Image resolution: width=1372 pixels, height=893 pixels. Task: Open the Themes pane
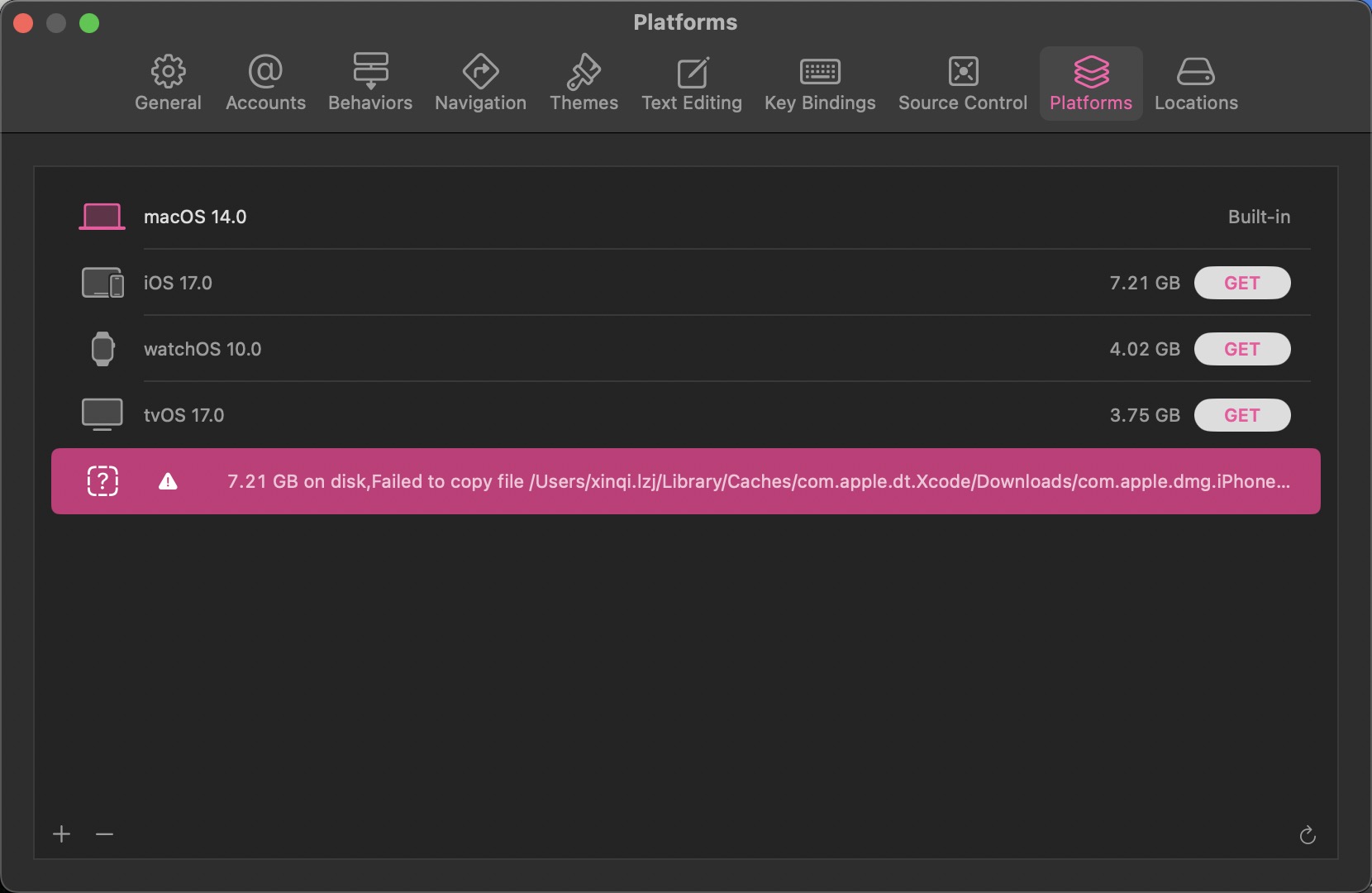pos(584,84)
